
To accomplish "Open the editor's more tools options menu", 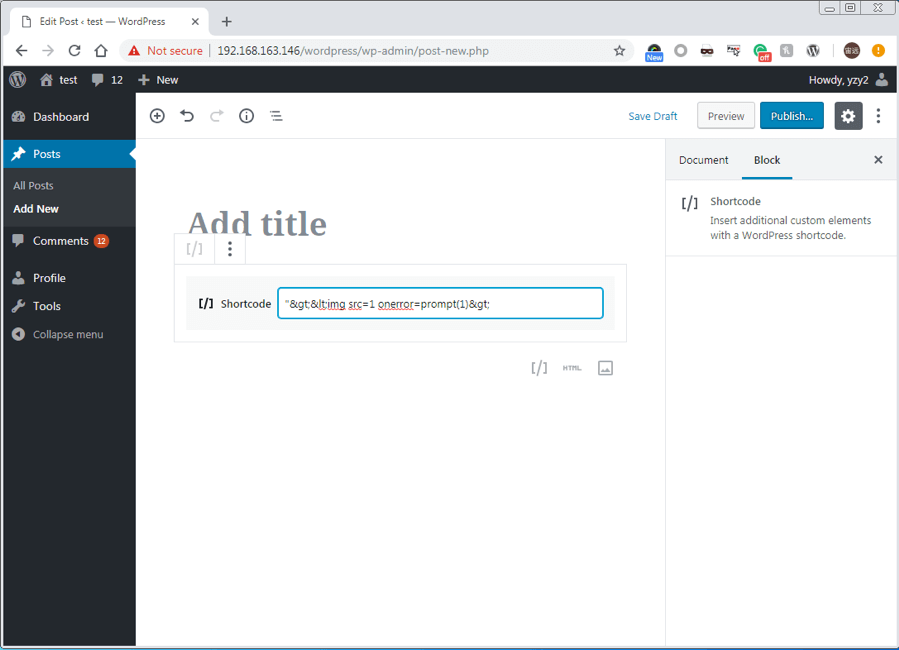I will pos(878,116).
